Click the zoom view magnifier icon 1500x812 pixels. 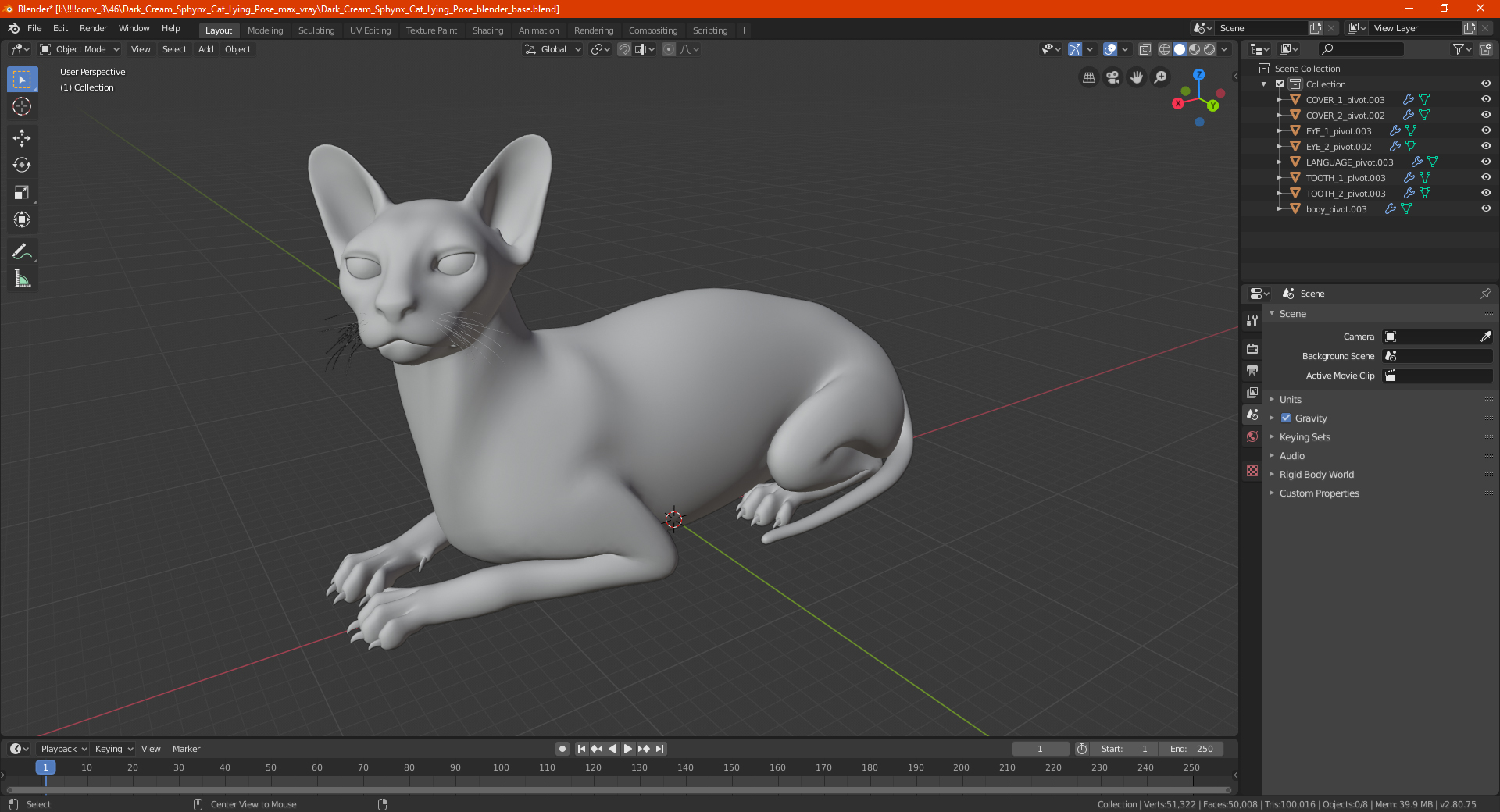[x=1161, y=77]
